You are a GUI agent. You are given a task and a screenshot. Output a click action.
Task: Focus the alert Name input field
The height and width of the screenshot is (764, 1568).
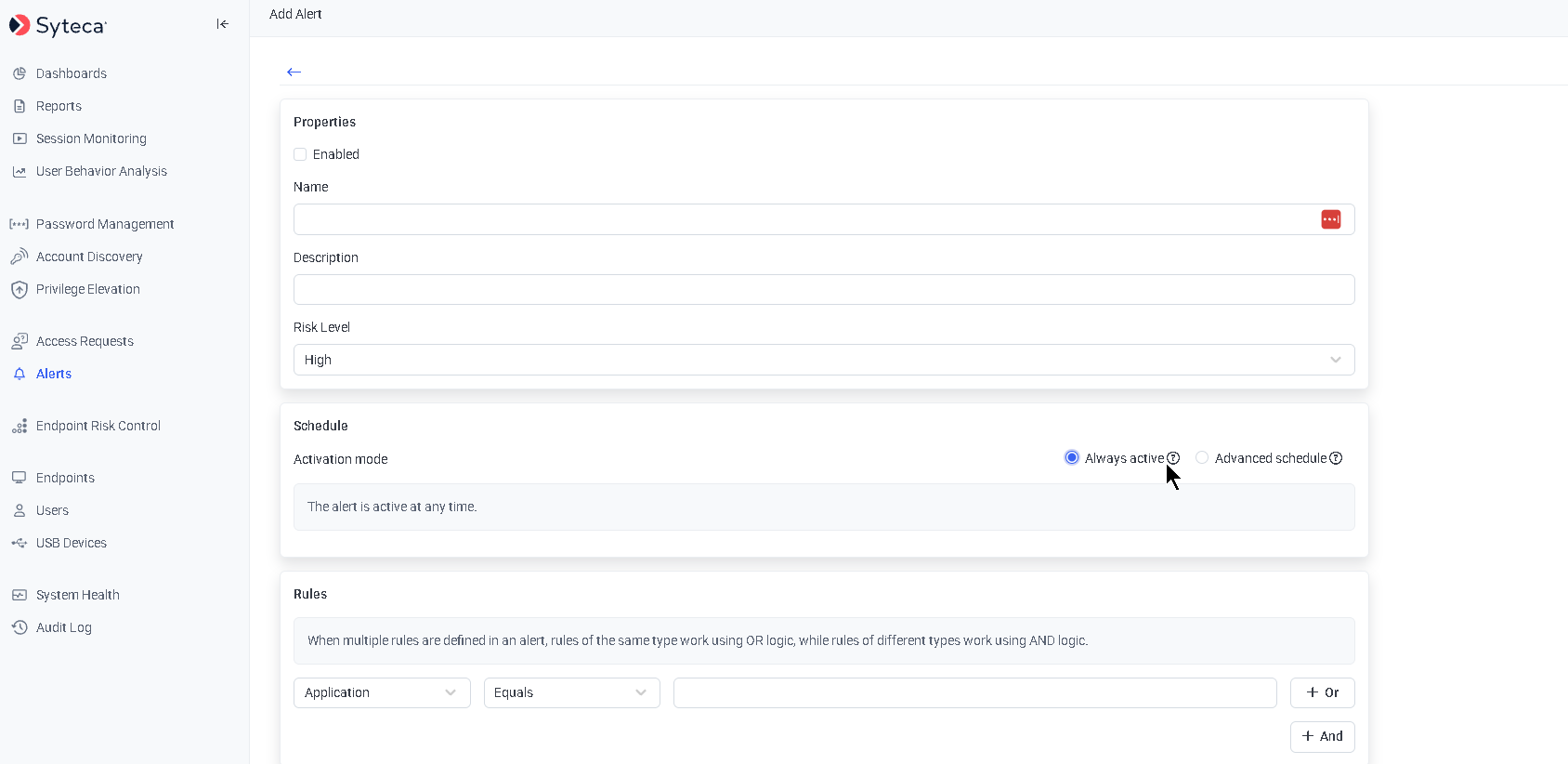(x=824, y=219)
